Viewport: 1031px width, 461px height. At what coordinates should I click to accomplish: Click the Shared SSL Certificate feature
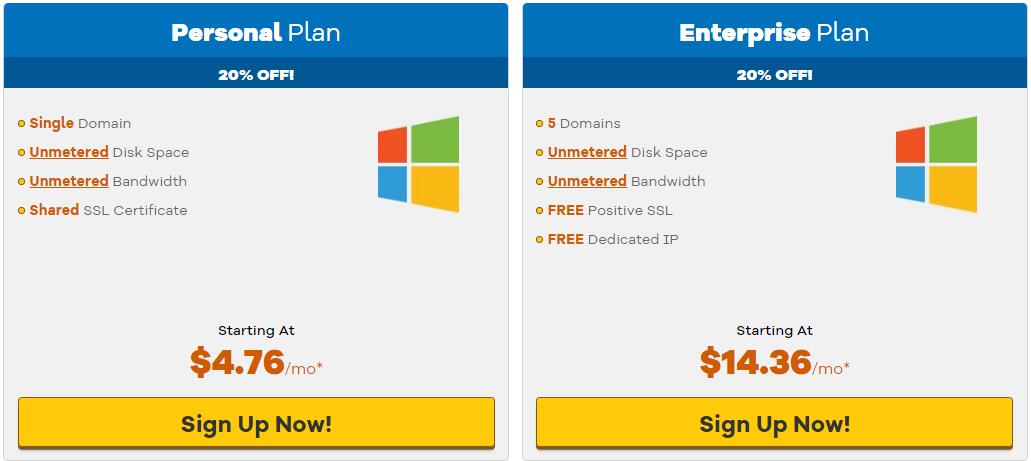point(108,210)
